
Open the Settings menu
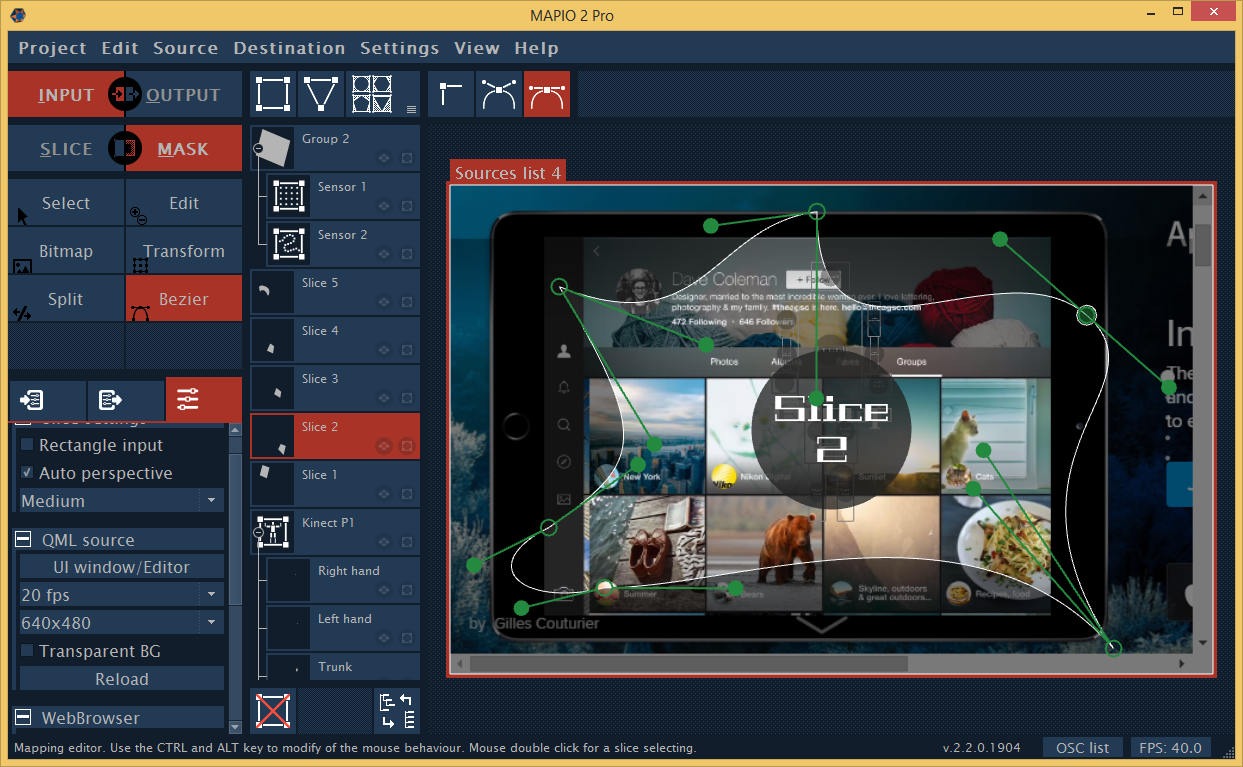(399, 48)
